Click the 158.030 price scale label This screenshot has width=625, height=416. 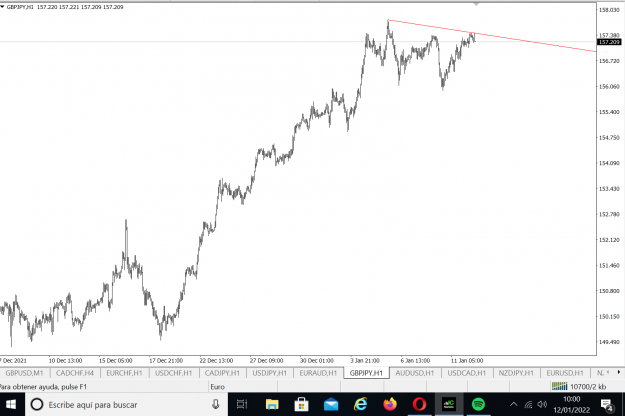[609, 10]
